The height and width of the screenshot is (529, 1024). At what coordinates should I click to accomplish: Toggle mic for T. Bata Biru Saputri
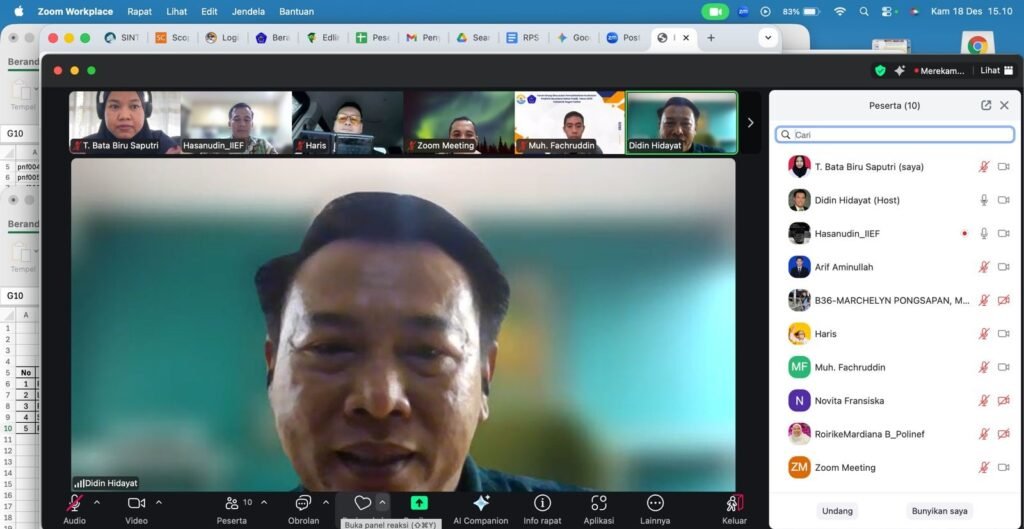(983, 167)
